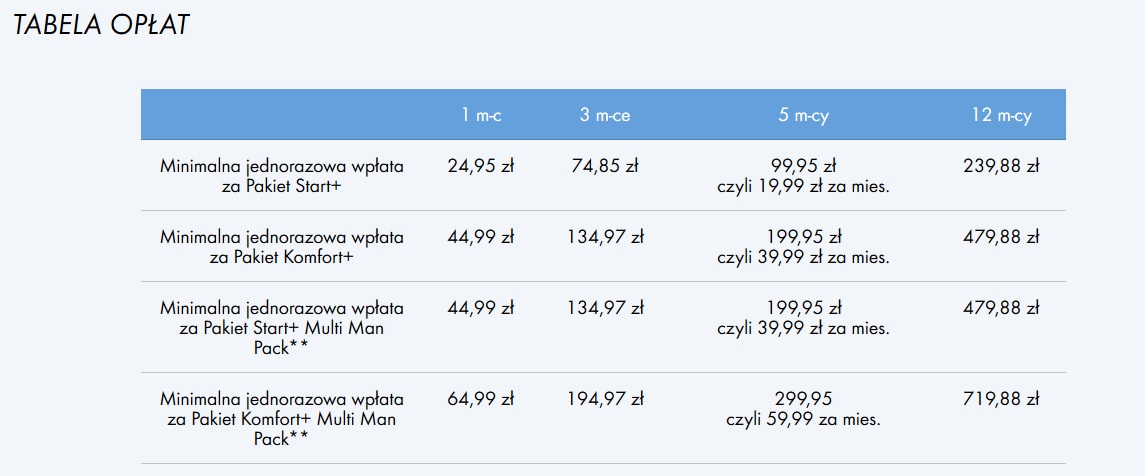
Task: Select the 64,99 zł price cell
Action: (x=480, y=399)
